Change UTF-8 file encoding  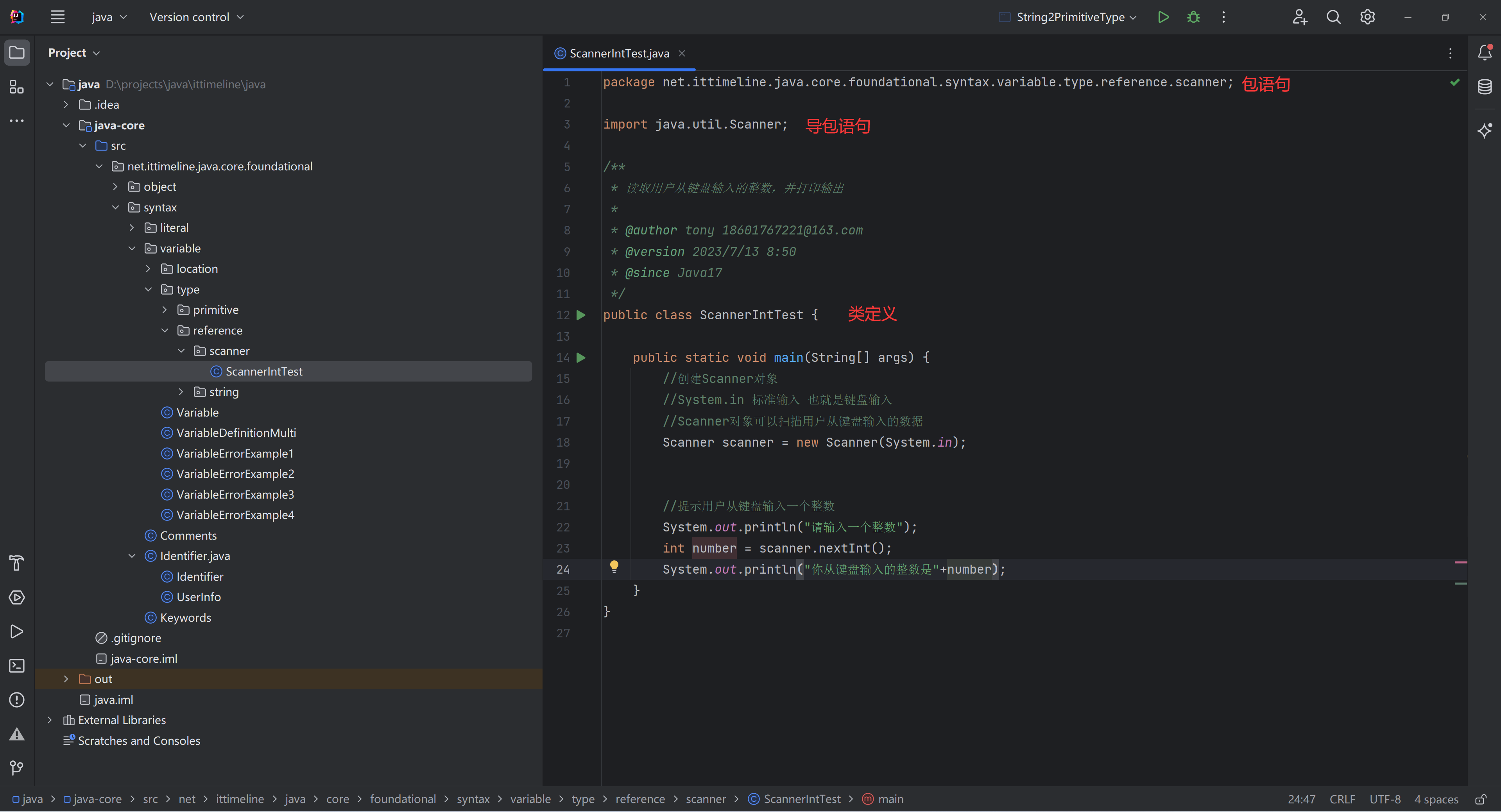pos(1385,799)
